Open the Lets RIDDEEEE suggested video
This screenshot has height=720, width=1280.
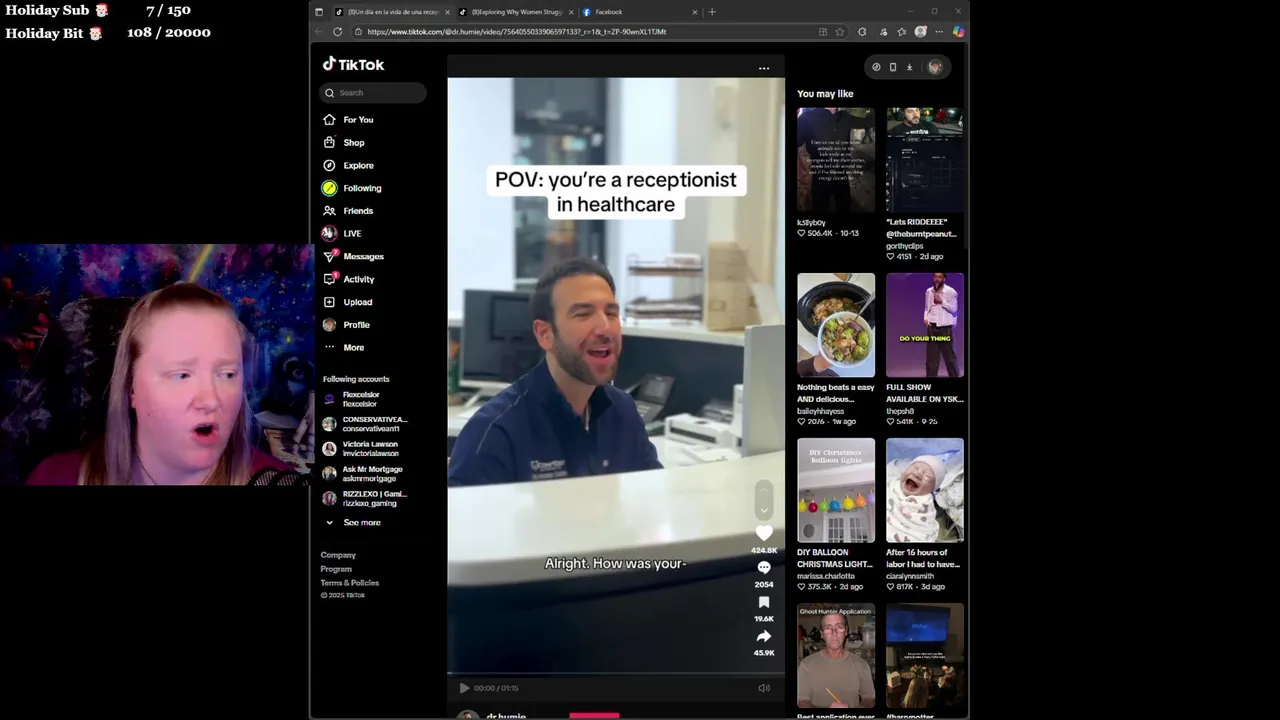click(925, 160)
